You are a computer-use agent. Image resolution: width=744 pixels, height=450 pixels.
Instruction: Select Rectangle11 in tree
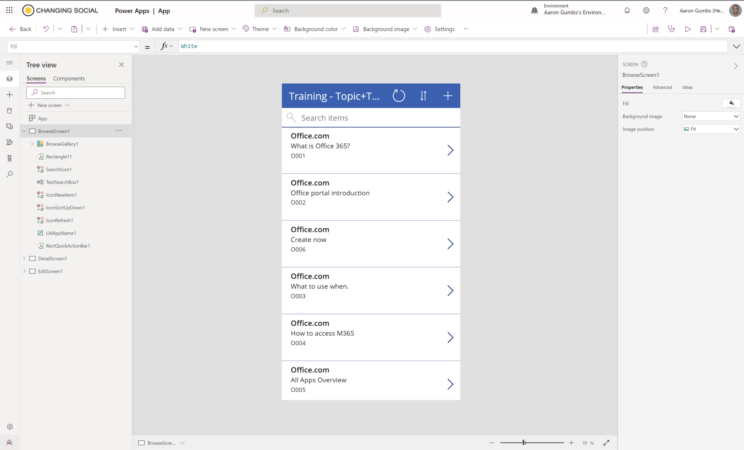click(58, 157)
